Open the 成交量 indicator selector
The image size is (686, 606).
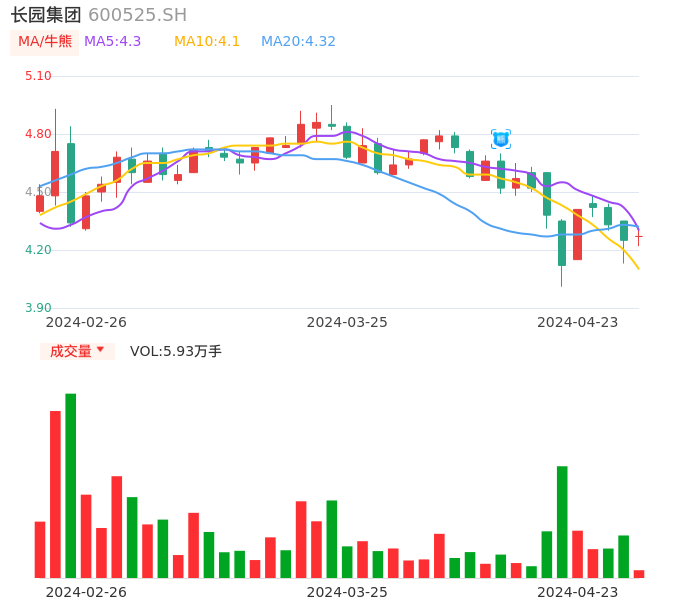tap(71, 351)
